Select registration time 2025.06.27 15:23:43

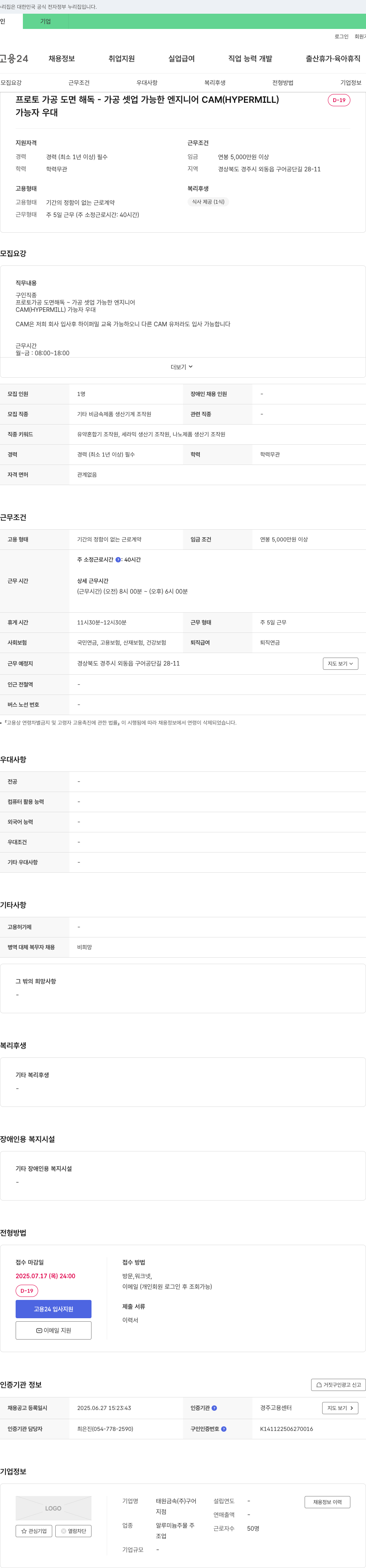click(x=104, y=1408)
